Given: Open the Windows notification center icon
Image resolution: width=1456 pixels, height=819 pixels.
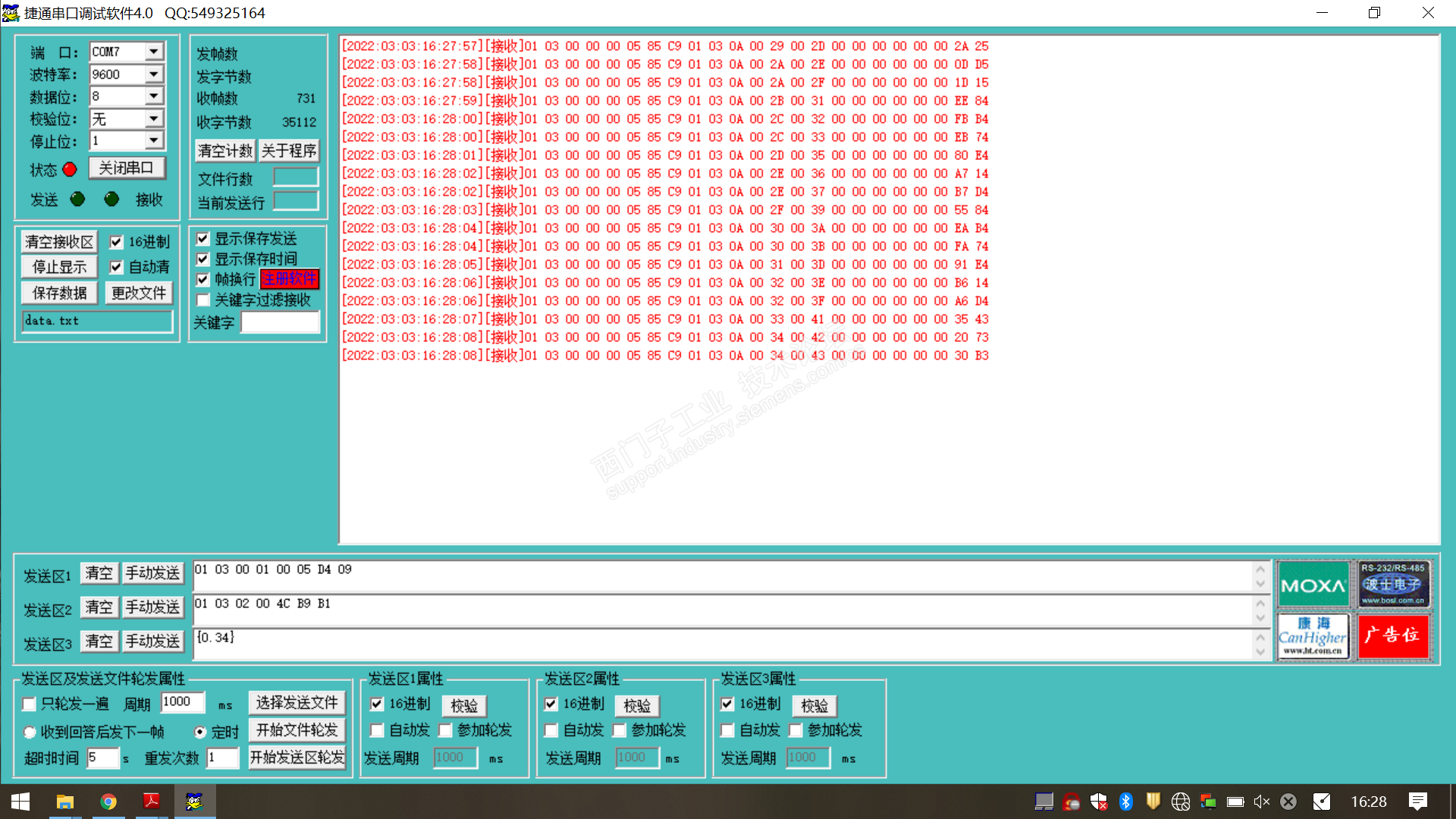Looking at the screenshot, I should [x=1417, y=802].
